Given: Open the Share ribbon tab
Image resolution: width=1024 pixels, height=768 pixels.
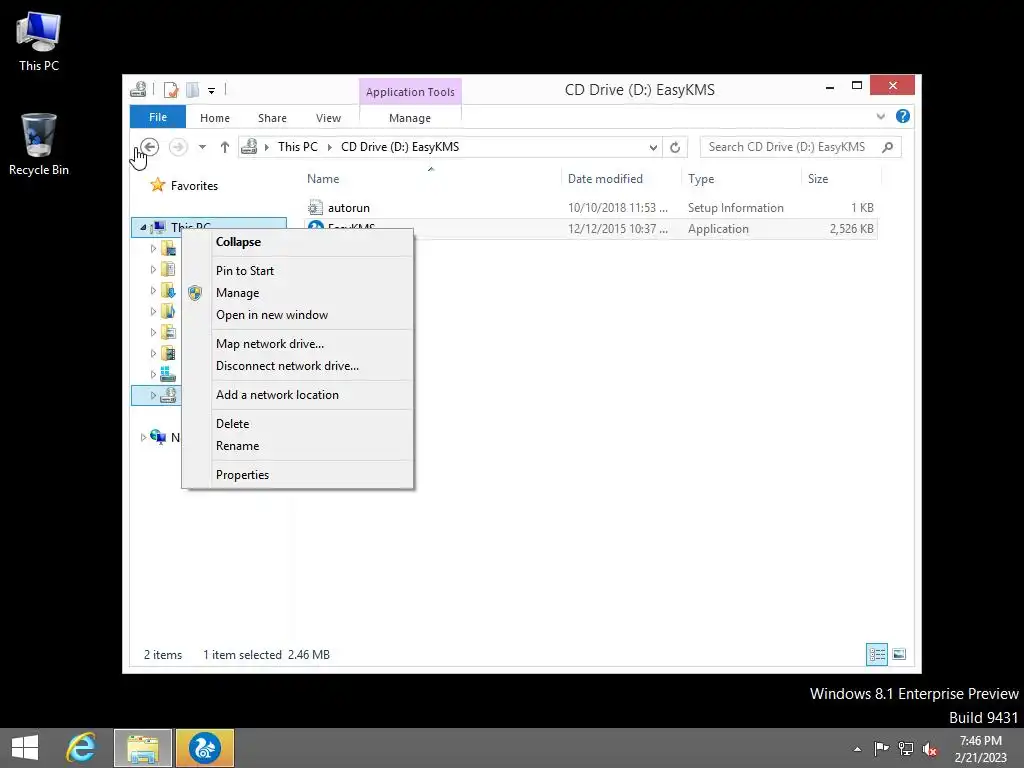Looking at the screenshot, I should click(x=272, y=118).
